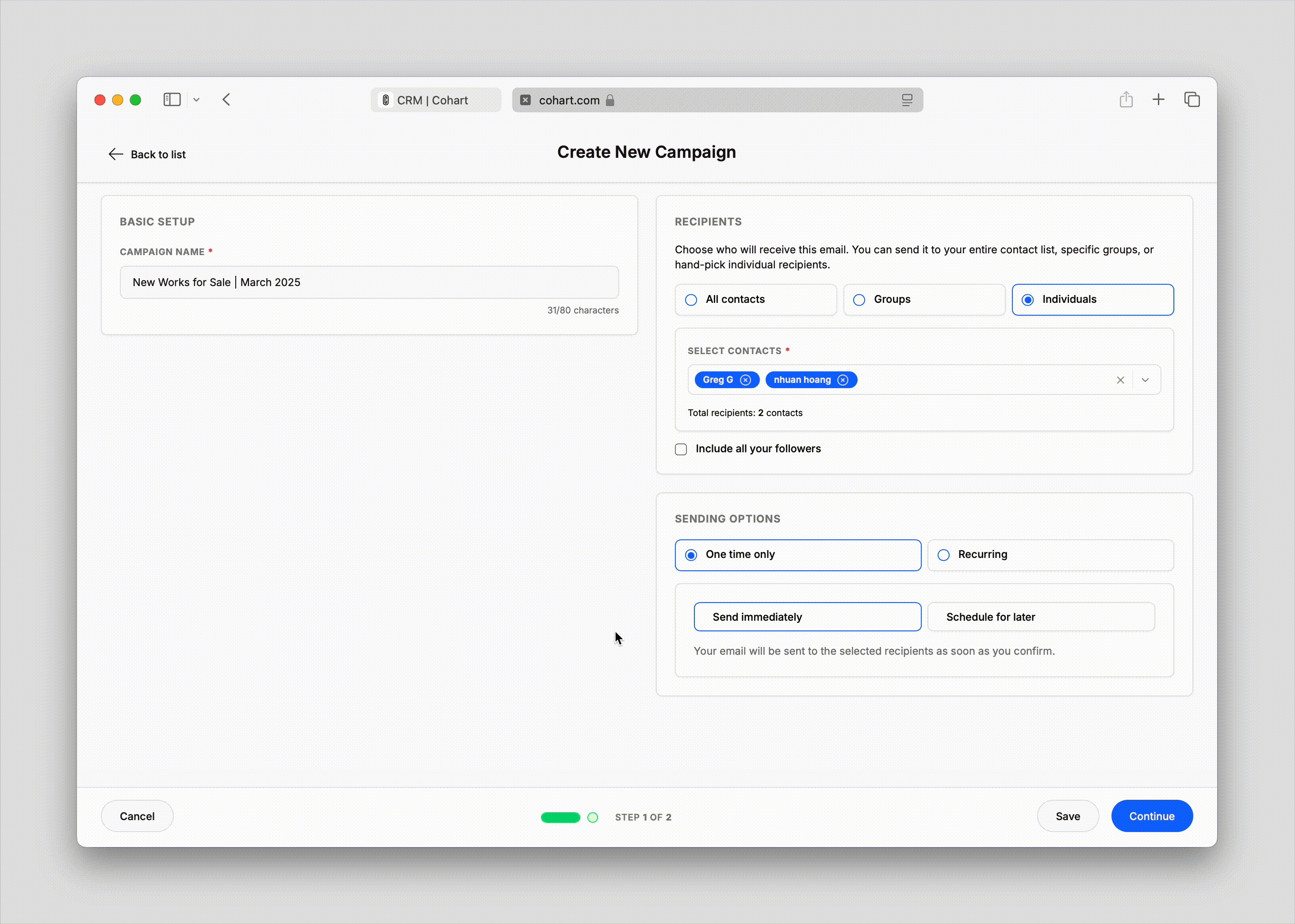Select the Recurring sending option
This screenshot has height=924, width=1295.
[1050, 555]
